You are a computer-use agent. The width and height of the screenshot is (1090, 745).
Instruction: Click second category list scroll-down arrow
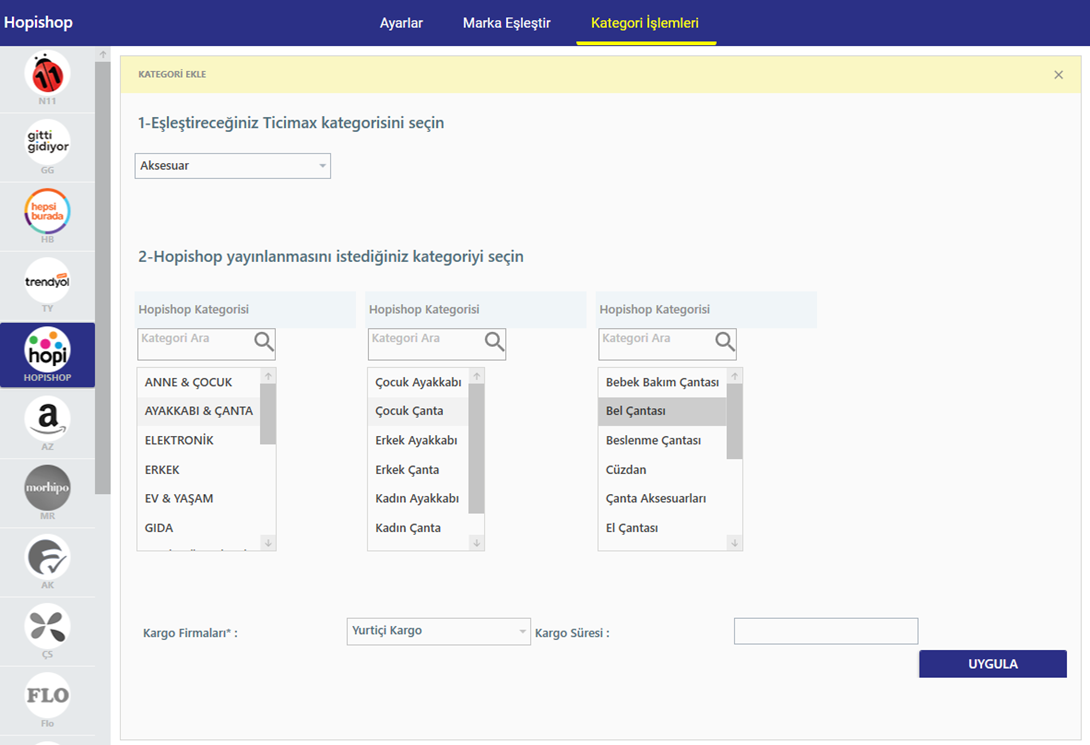pyautogui.click(x=477, y=543)
